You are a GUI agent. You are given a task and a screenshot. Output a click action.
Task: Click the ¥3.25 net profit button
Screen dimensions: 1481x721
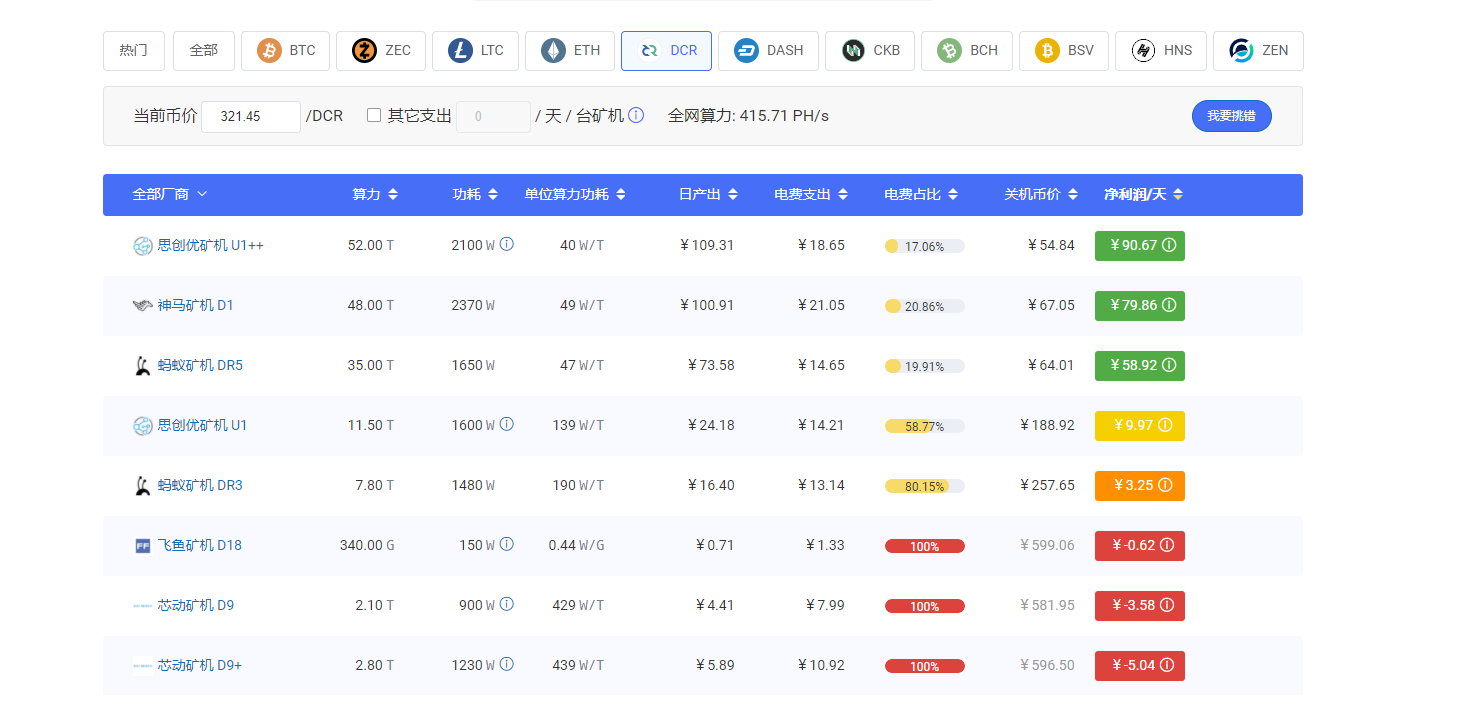click(x=1140, y=486)
